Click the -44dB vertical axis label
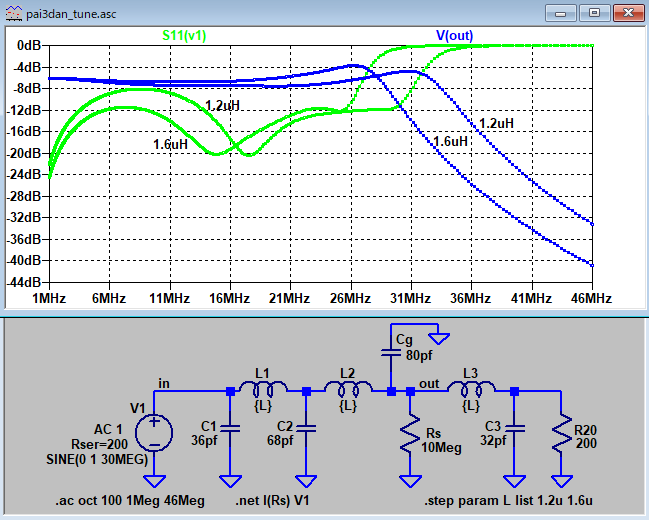This screenshot has width=649, height=520. coord(24,282)
